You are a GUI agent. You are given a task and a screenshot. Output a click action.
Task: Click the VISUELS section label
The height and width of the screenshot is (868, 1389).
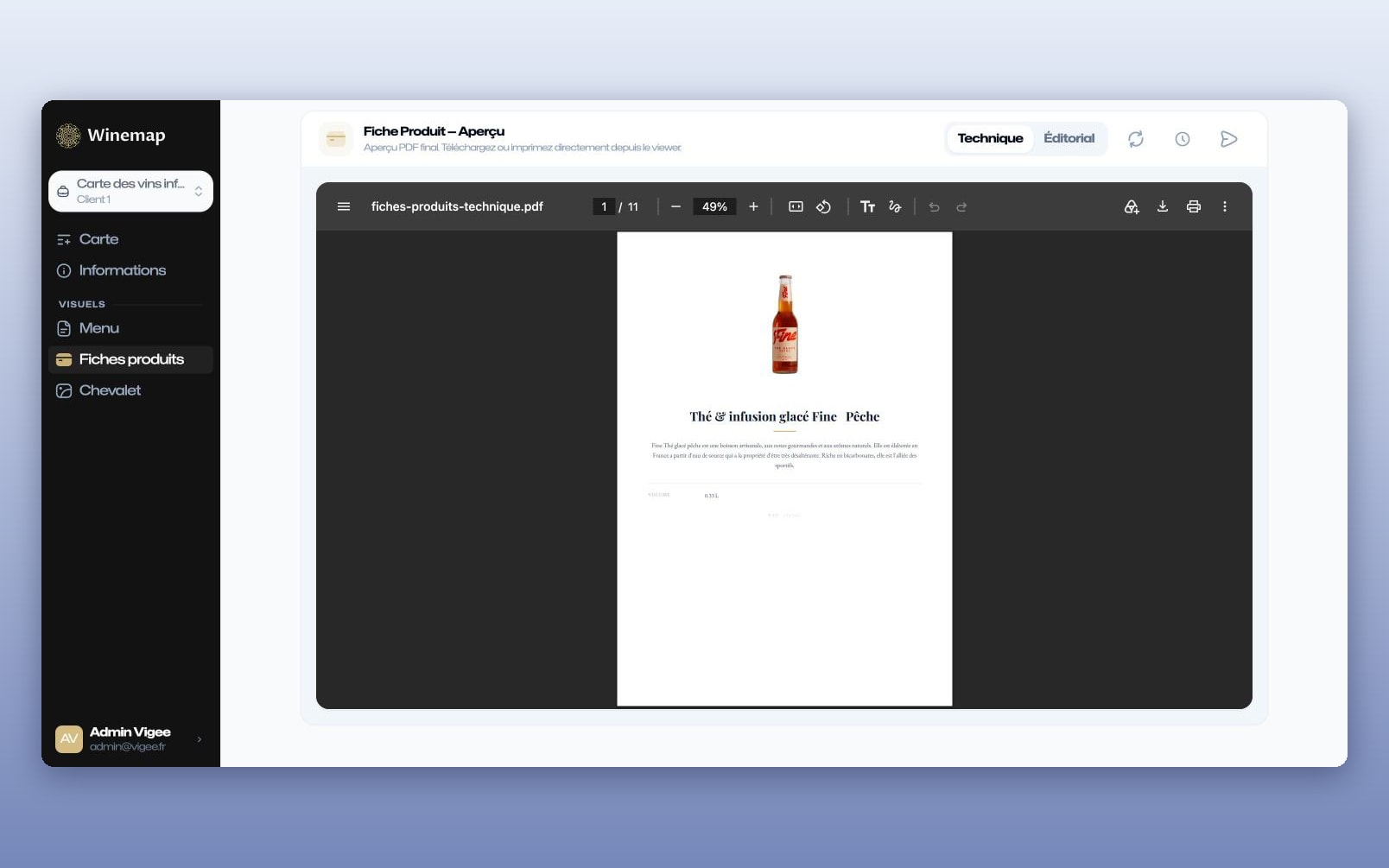point(82,304)
